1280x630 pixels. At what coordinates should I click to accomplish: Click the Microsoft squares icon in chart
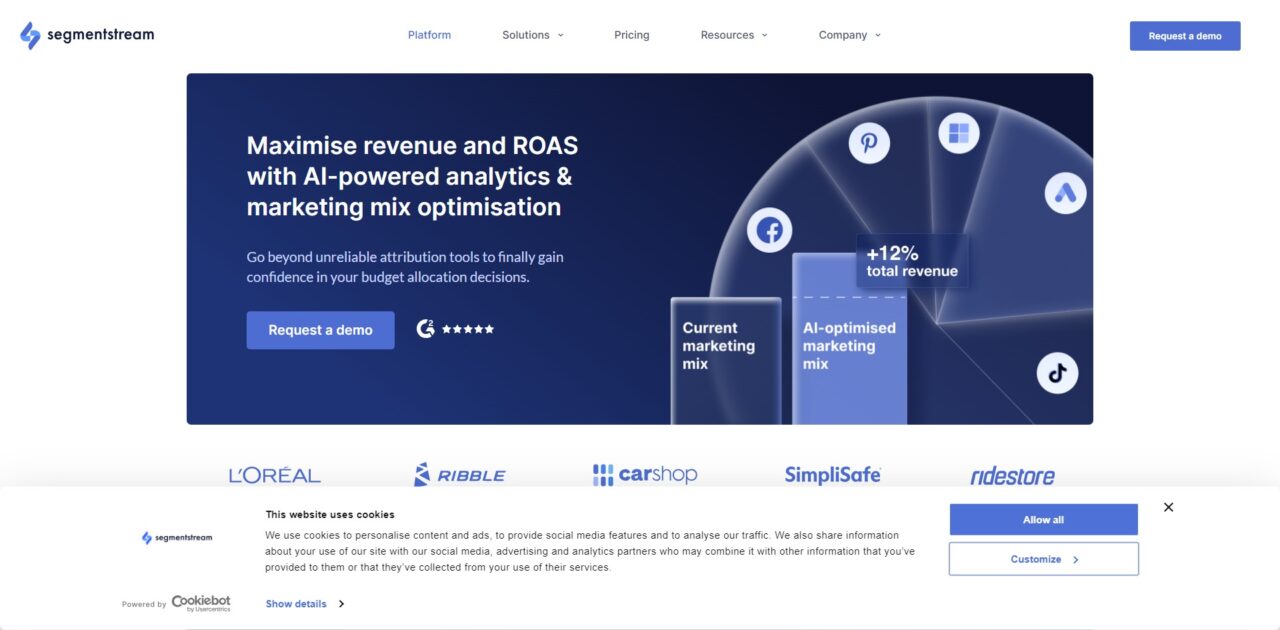tap(959, 133)
